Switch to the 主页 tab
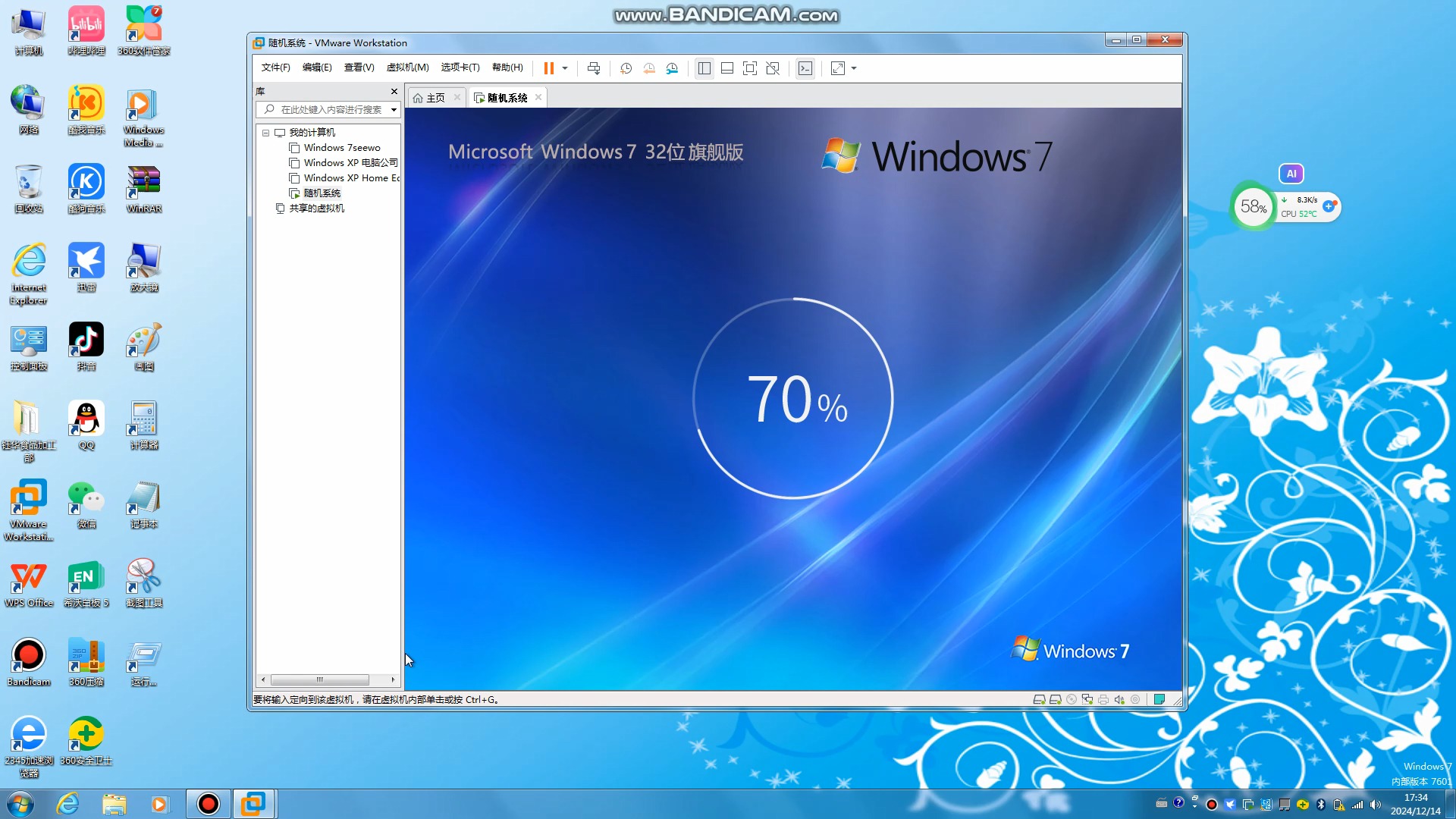The image size is (1456, 819). pyautogui.click(x=433, y=97)
